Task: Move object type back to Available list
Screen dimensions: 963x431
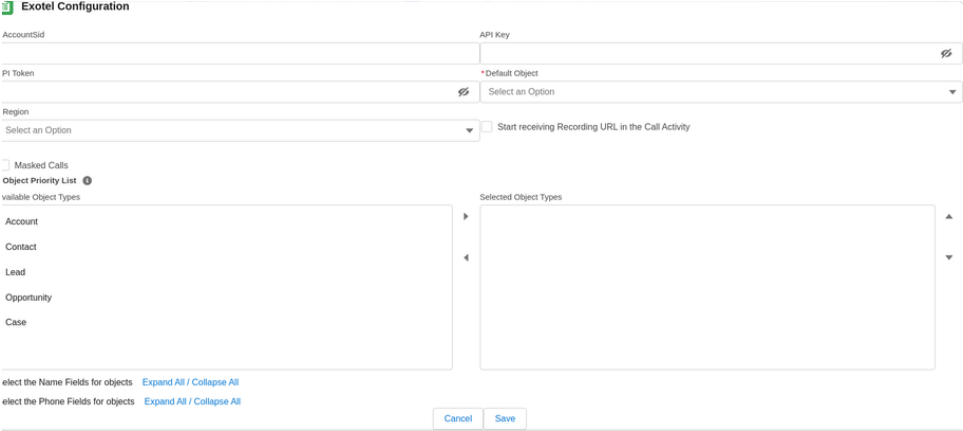Action: point(466,257)
